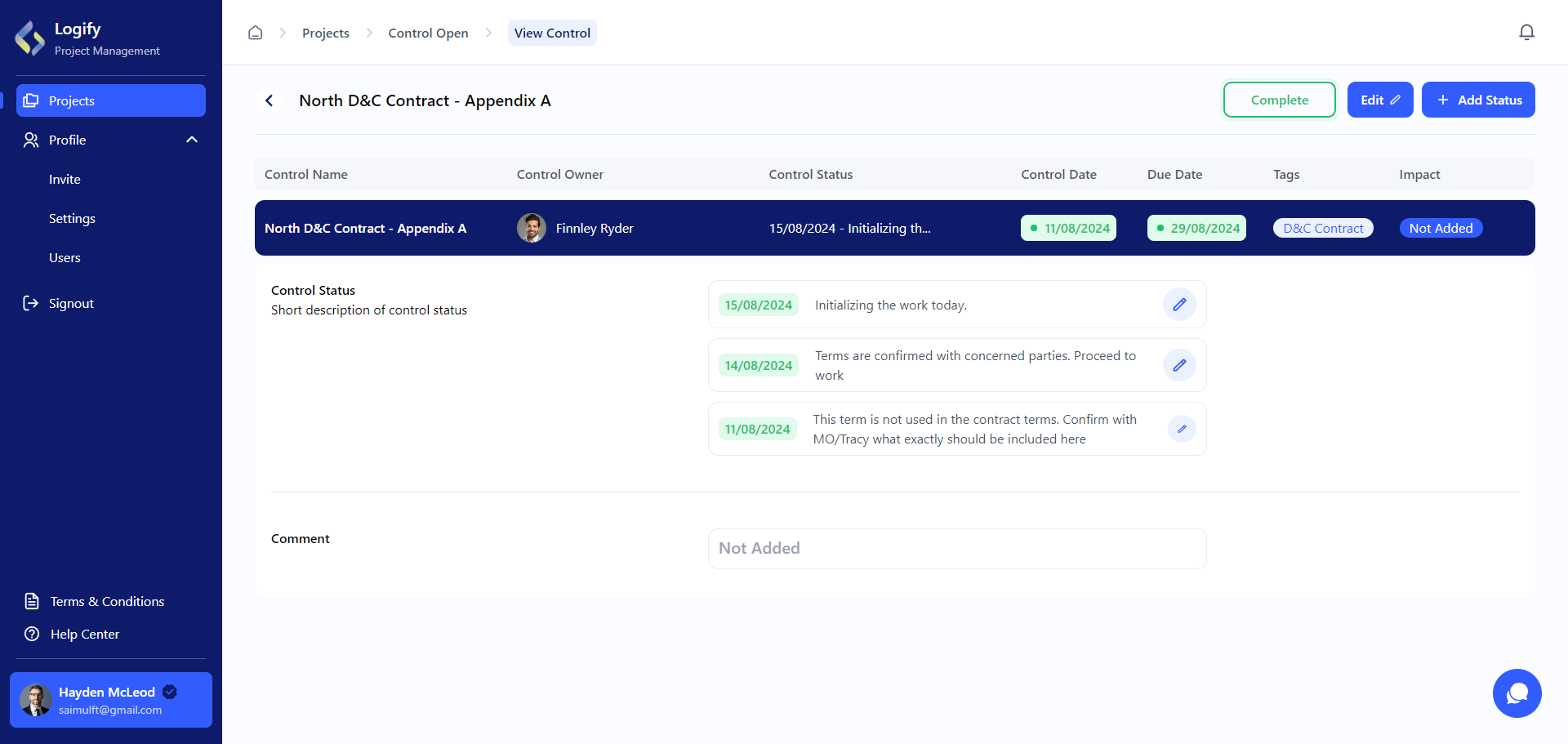The height and width of the screenshot is (744, 1568).
Task: Click the Control Open breadcrumb
Action: point(428,33)
